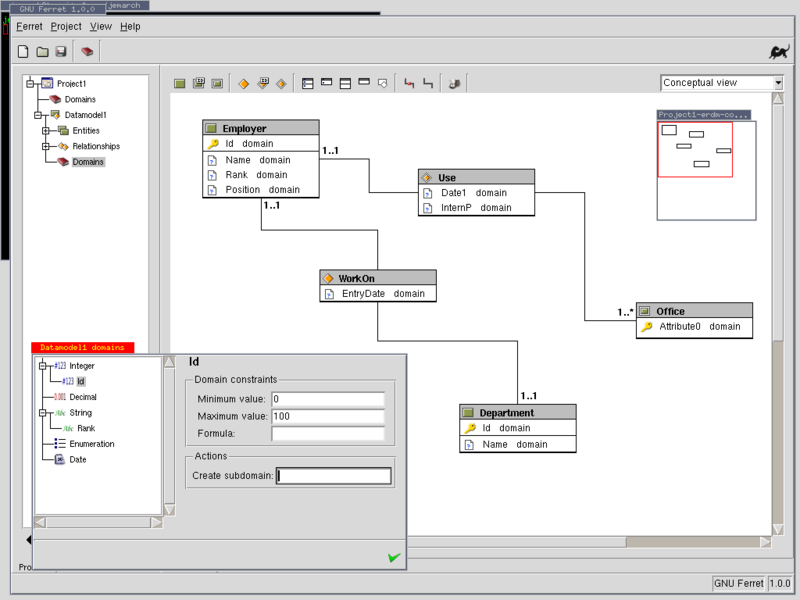Select the plain orange diamond relationship tool

point(244,84)
